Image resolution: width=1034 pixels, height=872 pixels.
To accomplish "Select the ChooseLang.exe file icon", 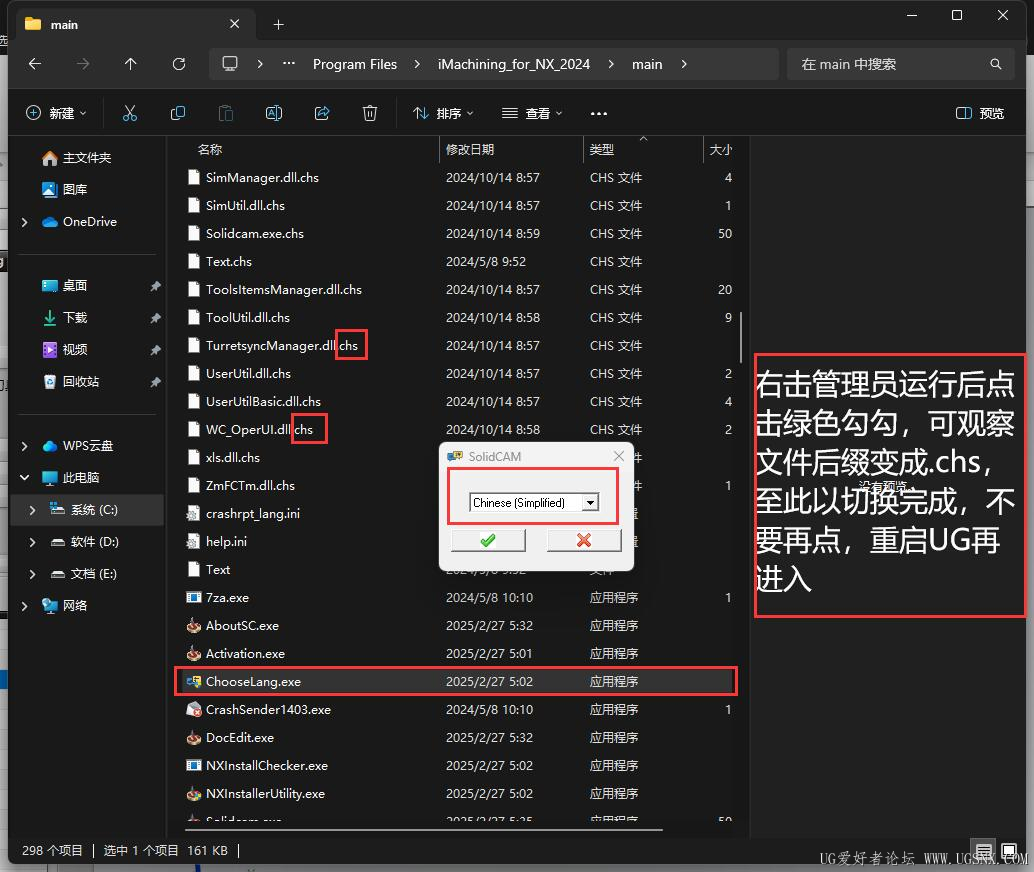I will [x=193, y=681].
